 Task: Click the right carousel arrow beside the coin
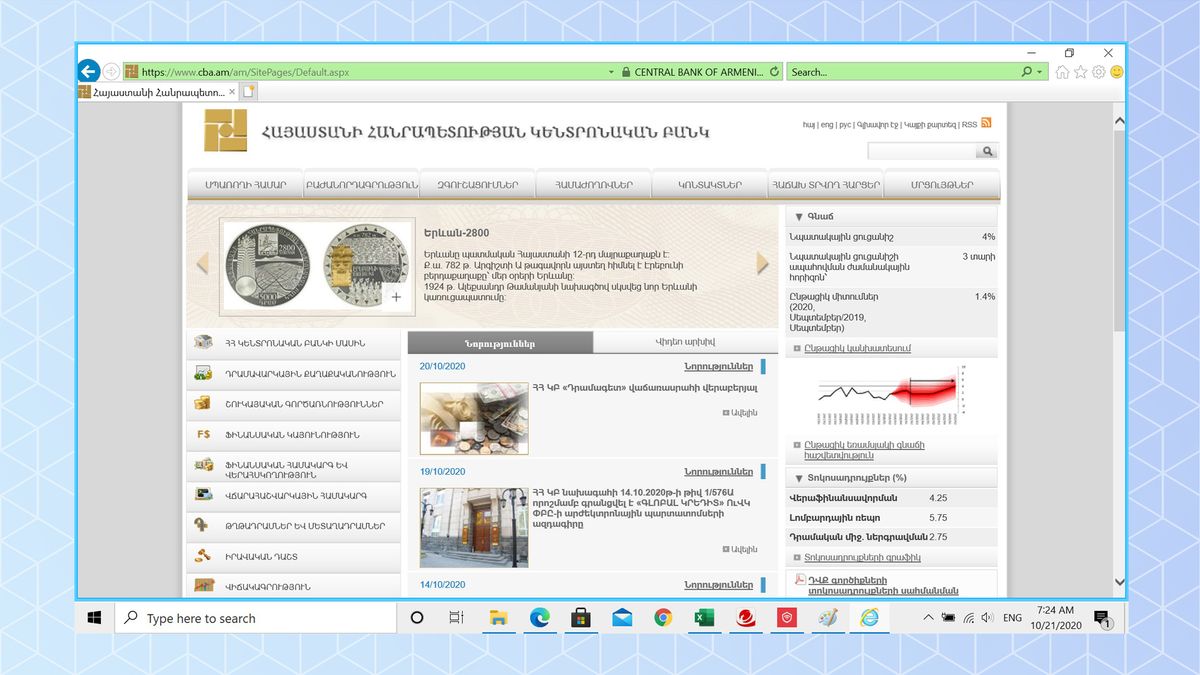[763, 262]
